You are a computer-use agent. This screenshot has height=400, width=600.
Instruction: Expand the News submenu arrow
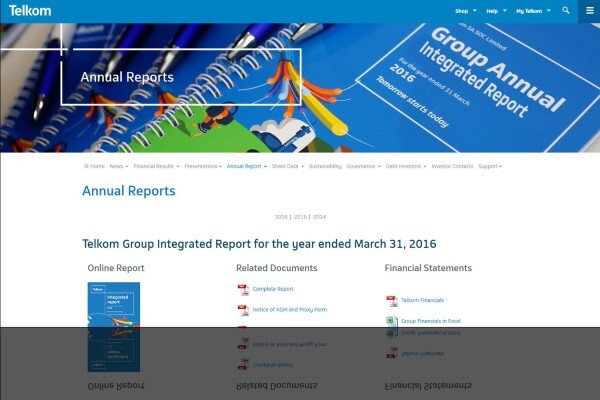pos(127,167)
